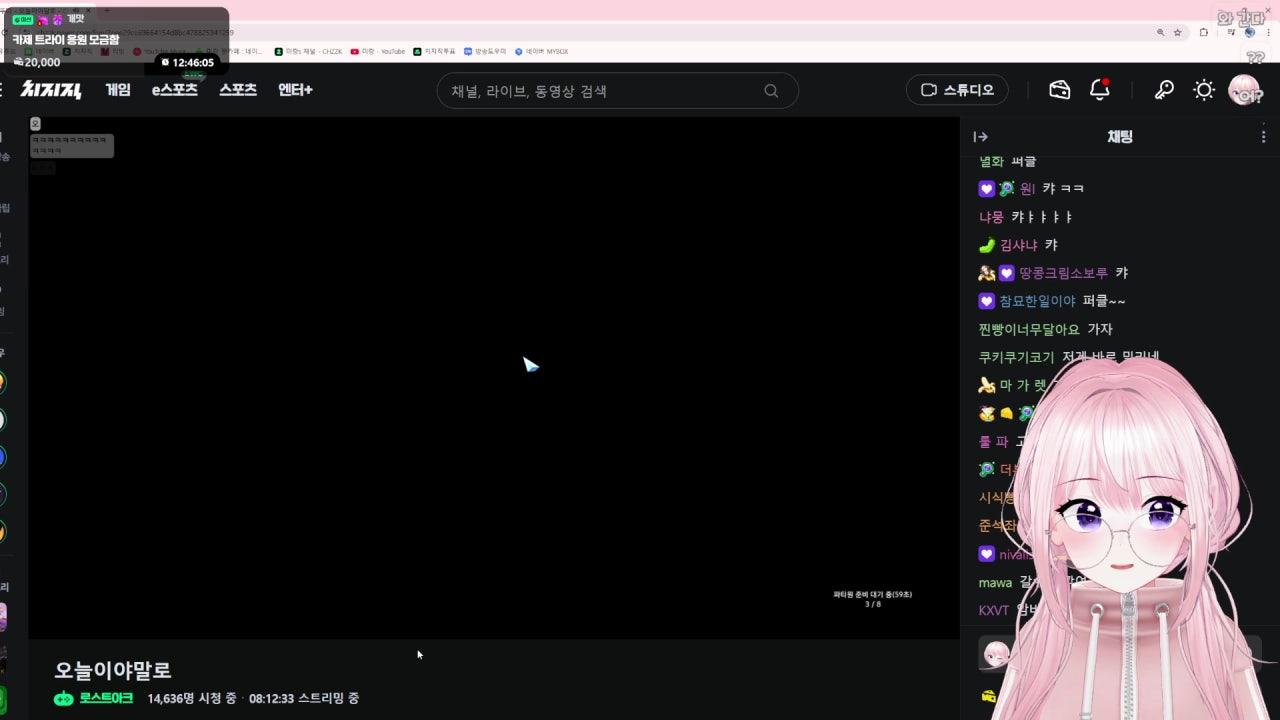1280x720 pixels.
Task: Click chat user 땅콩크림소보루
Action: [x=1064, y=273]
